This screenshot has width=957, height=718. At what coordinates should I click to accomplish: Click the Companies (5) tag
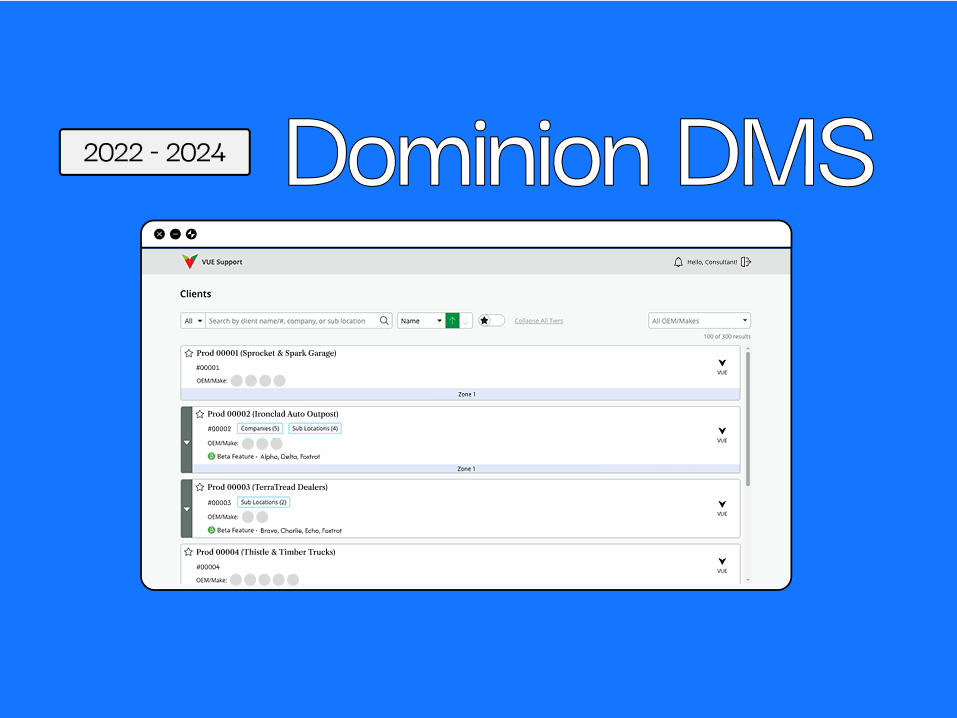click(260, 429)
